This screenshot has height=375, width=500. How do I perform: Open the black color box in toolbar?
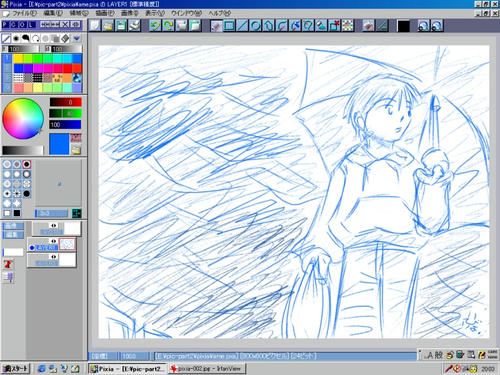click(403, 26)
